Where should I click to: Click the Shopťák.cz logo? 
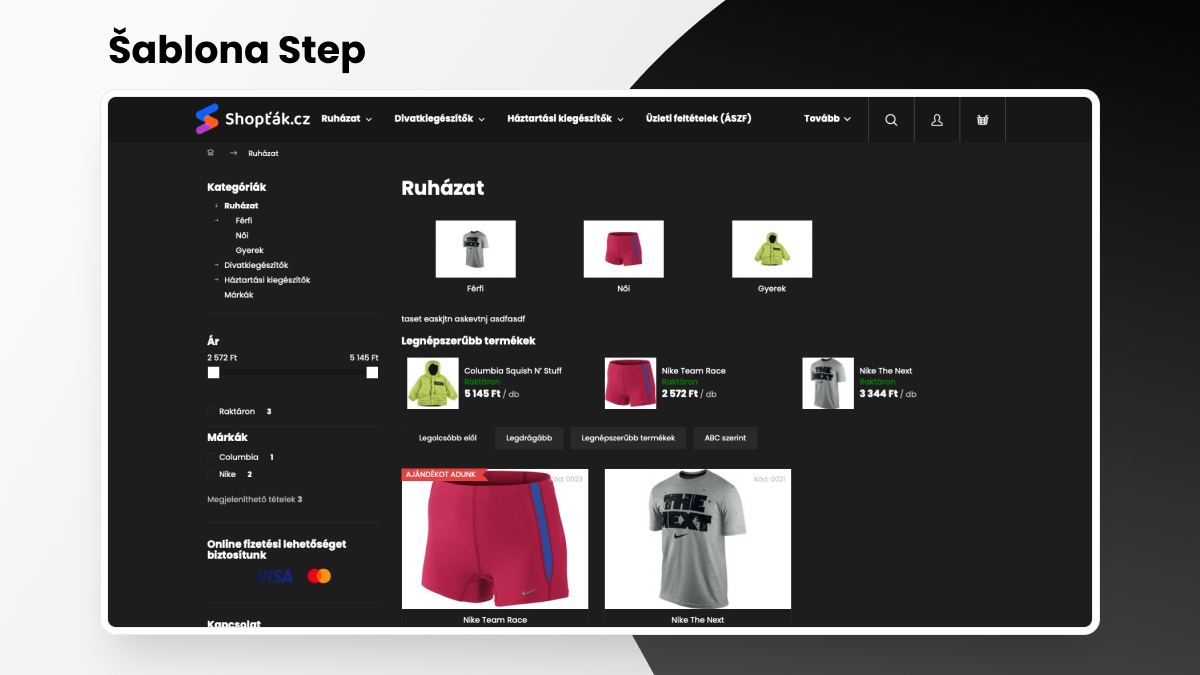coord(252,119)
